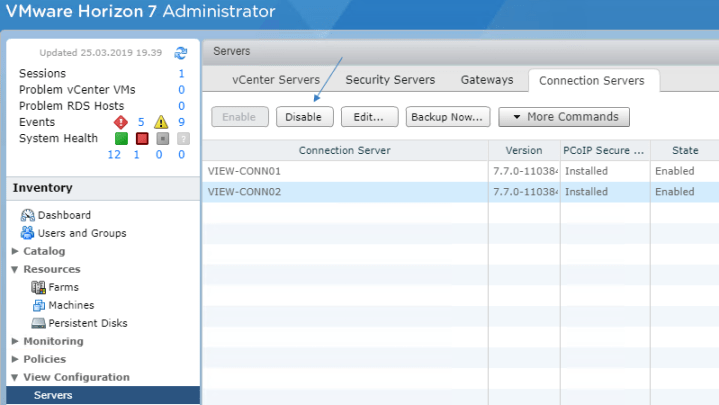Click the Enabled state of VIEW-CONN01
Image resolution: width=719 pixels, height=405 pixels.
coord(675,171)
